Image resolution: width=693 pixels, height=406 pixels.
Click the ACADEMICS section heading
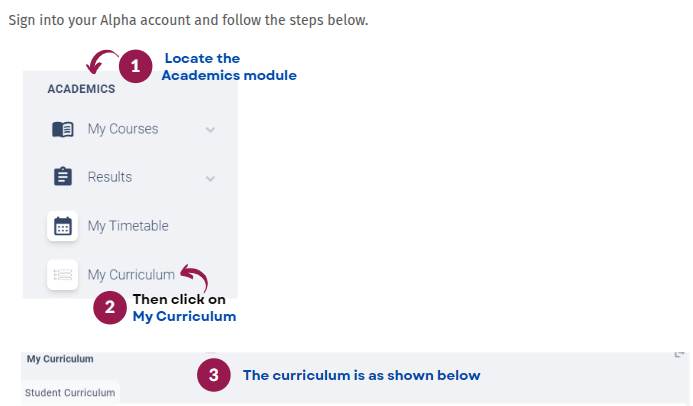tap(81, 89)
